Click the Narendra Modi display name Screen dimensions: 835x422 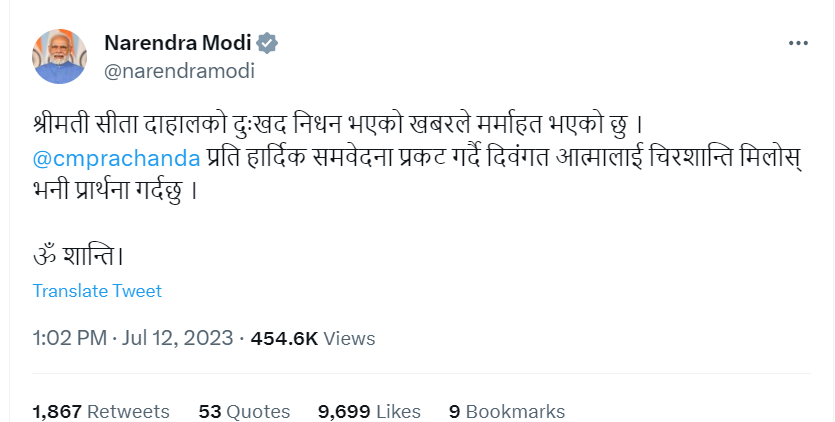point(178,44)
